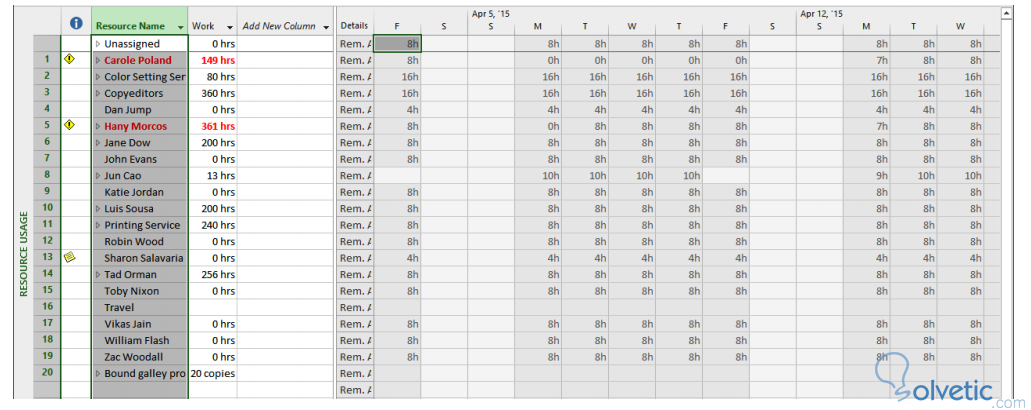Expand Jun Cao's assignments
Viewport: 1031px width, 410px height.
pyautogui.click(x=98, y=175)
